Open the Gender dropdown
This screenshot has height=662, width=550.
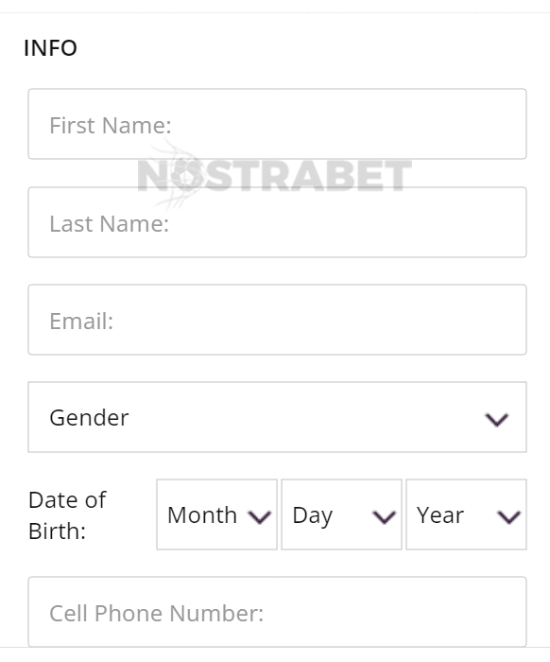click(277, 417)
